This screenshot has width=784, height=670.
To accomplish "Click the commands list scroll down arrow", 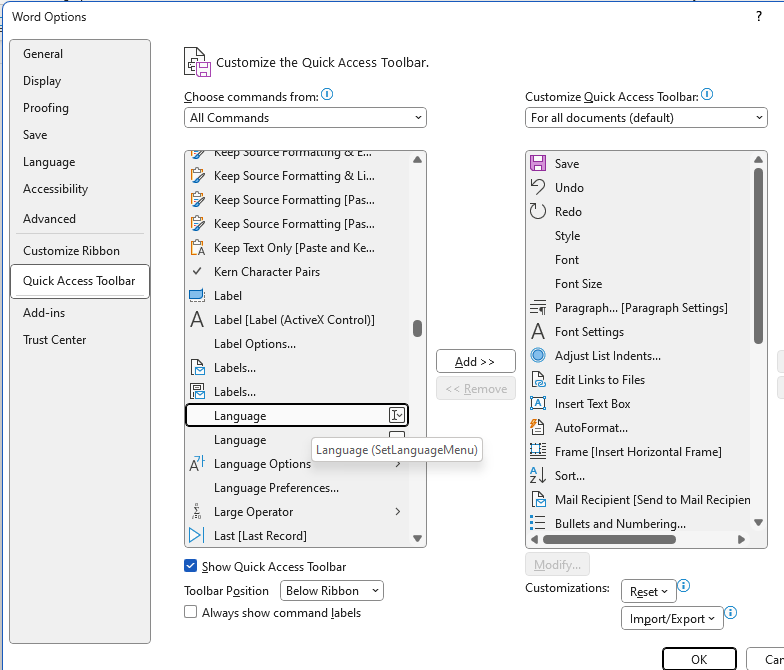I will pyautogui.click(x=418, y=538).
